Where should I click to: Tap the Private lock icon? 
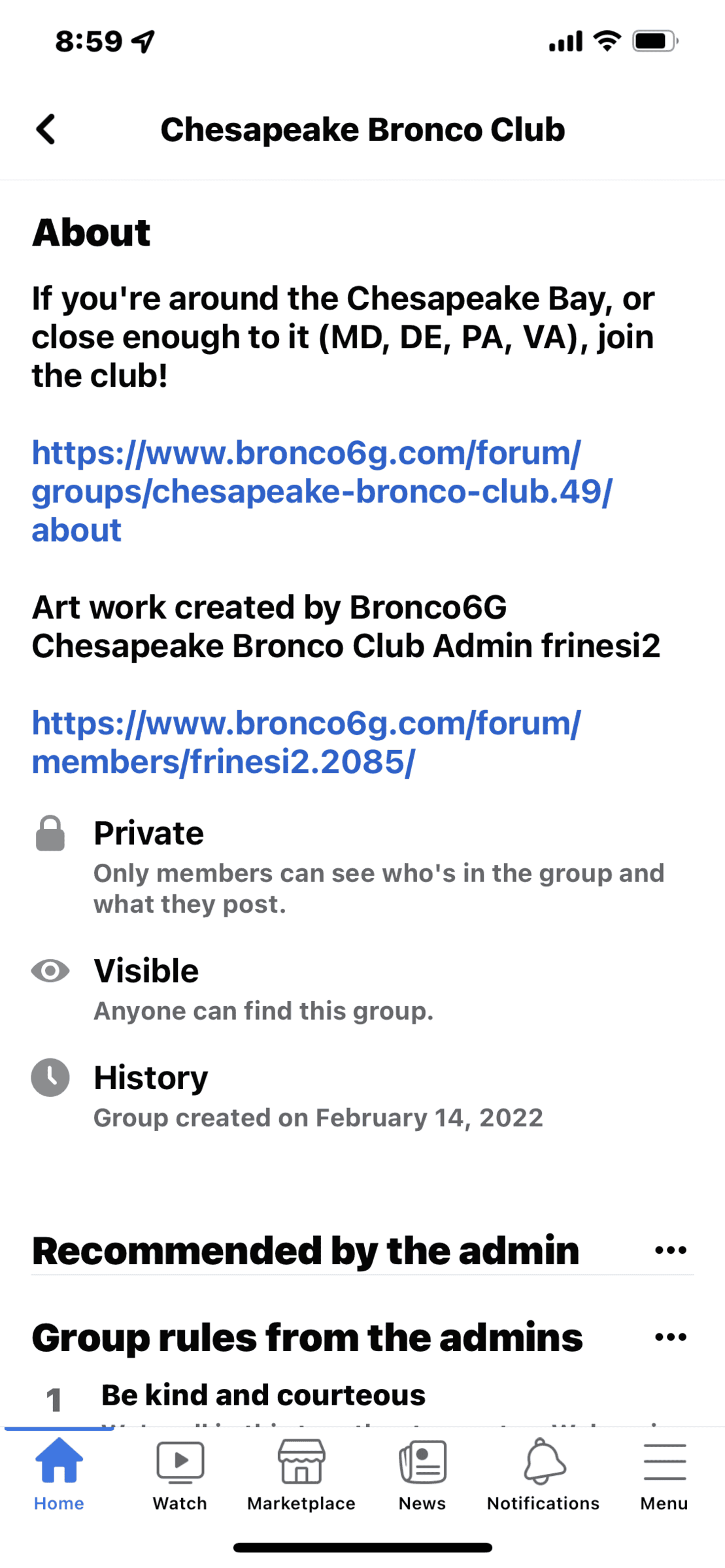pyautogui.click(x=50, y=833)
